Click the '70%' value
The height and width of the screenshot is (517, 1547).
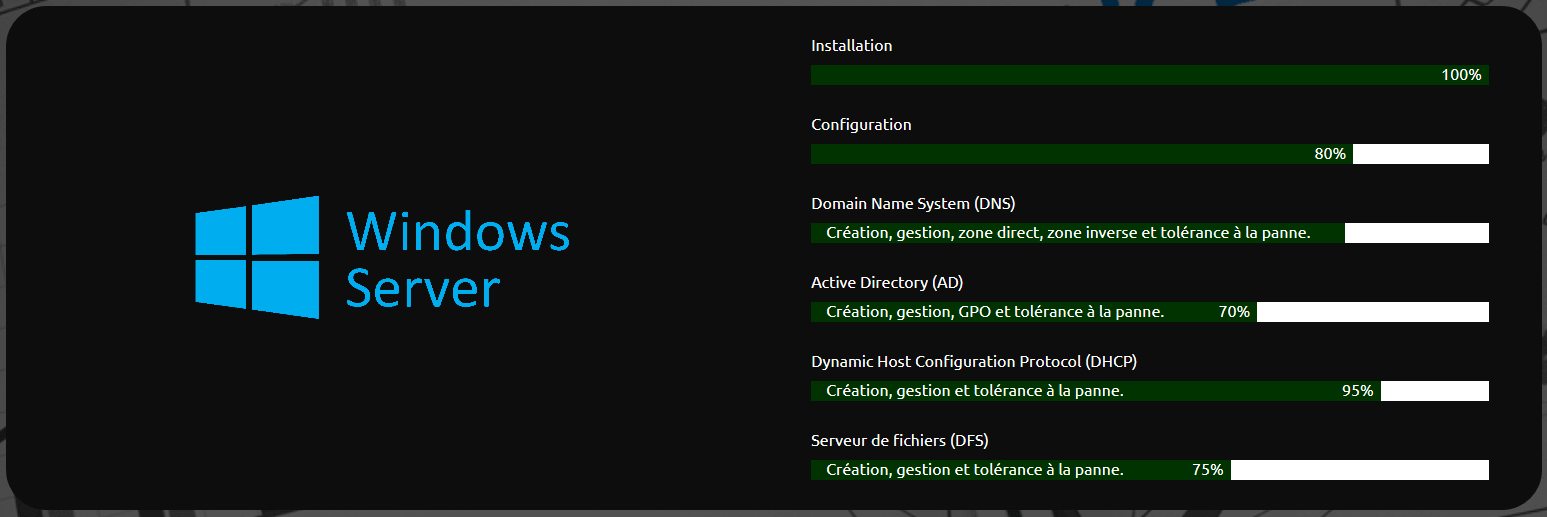coord(1234,312)
